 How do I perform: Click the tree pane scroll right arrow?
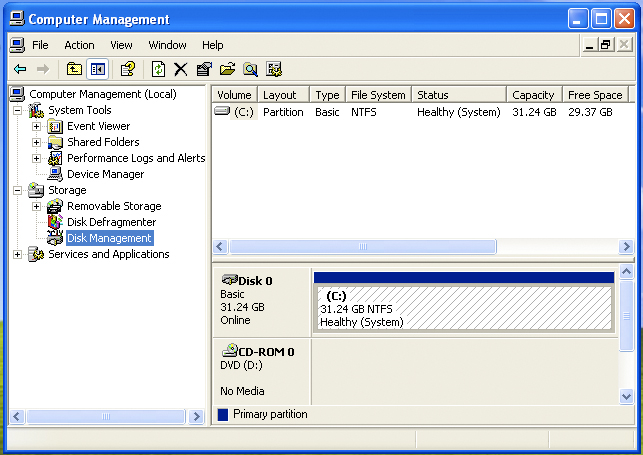click(x=196, y=416)
